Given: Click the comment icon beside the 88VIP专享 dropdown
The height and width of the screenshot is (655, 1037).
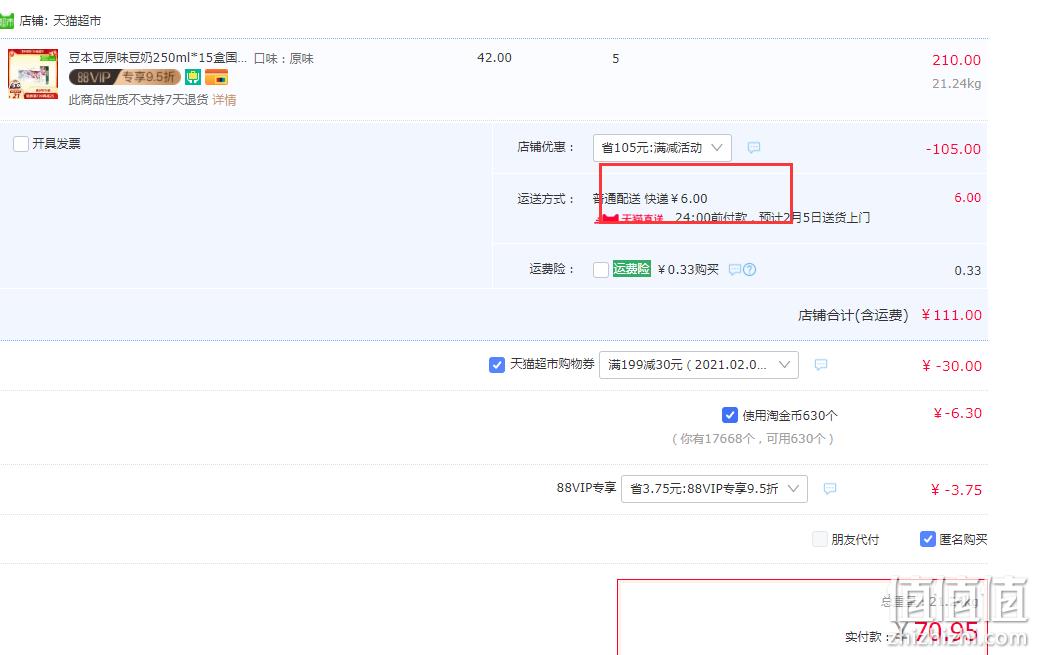Looking at the screenshot, I should 830,488.
